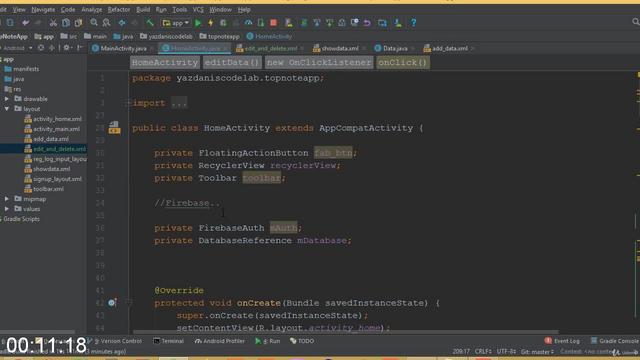Open the Git: master branch selector
Image resolution: width=640 pixels, height=360 pixels.
point(537,351)
